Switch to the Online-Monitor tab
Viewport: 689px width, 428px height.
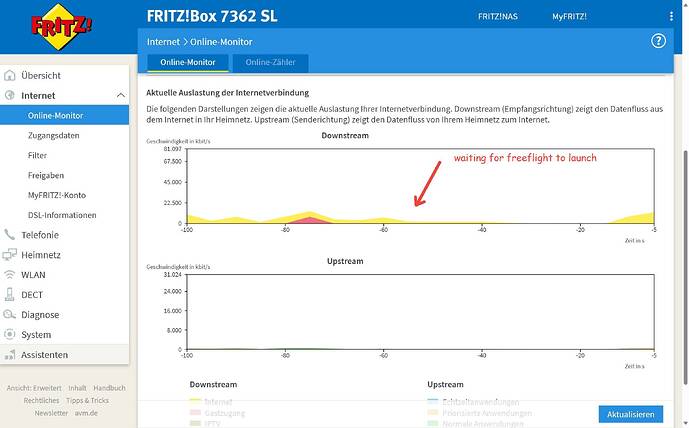pos(188,62)
